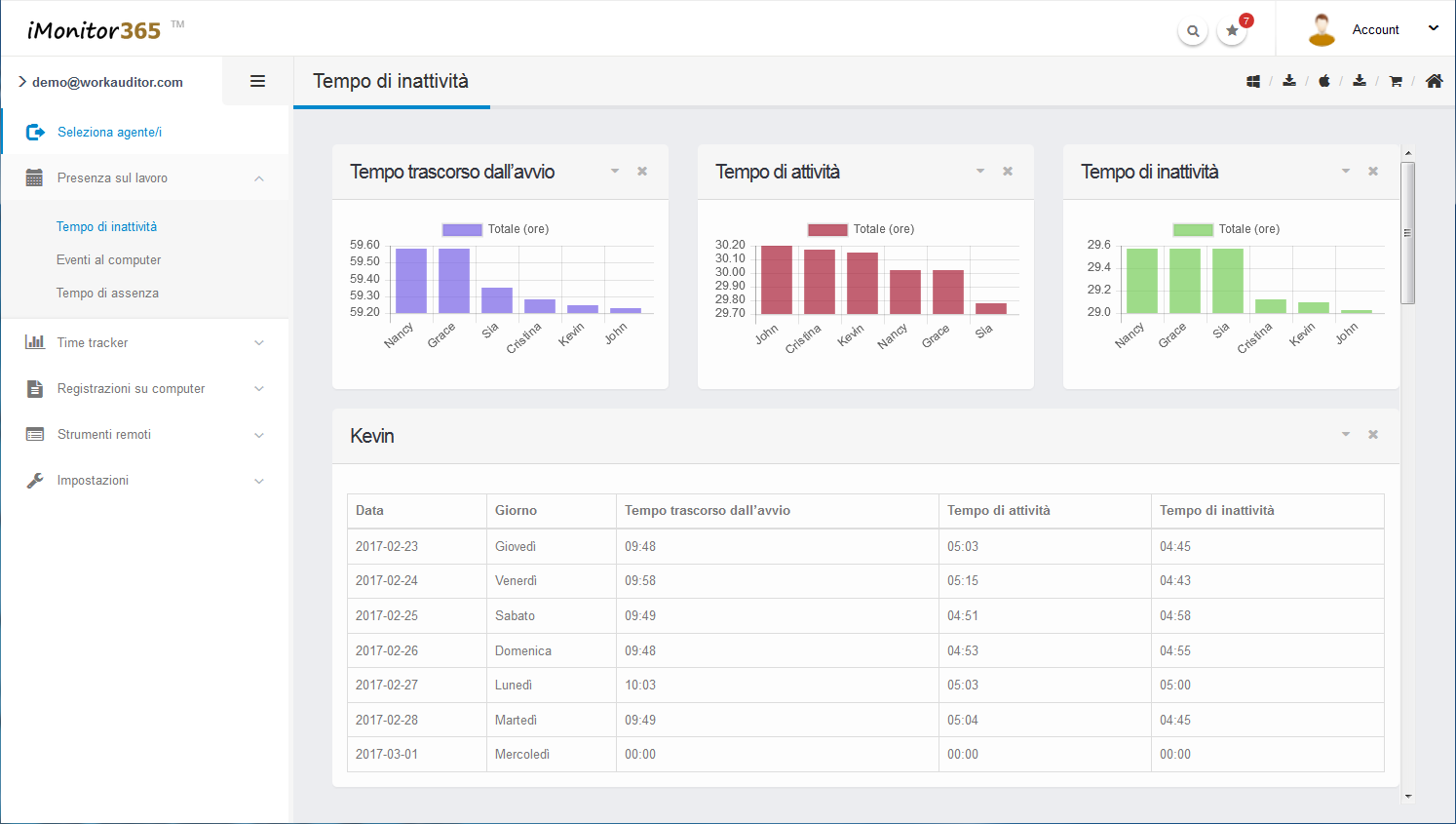Open the shopping cart icon
This screenshot has height=824, width=1456.
pyautogui.click(x=1396, y=81)
